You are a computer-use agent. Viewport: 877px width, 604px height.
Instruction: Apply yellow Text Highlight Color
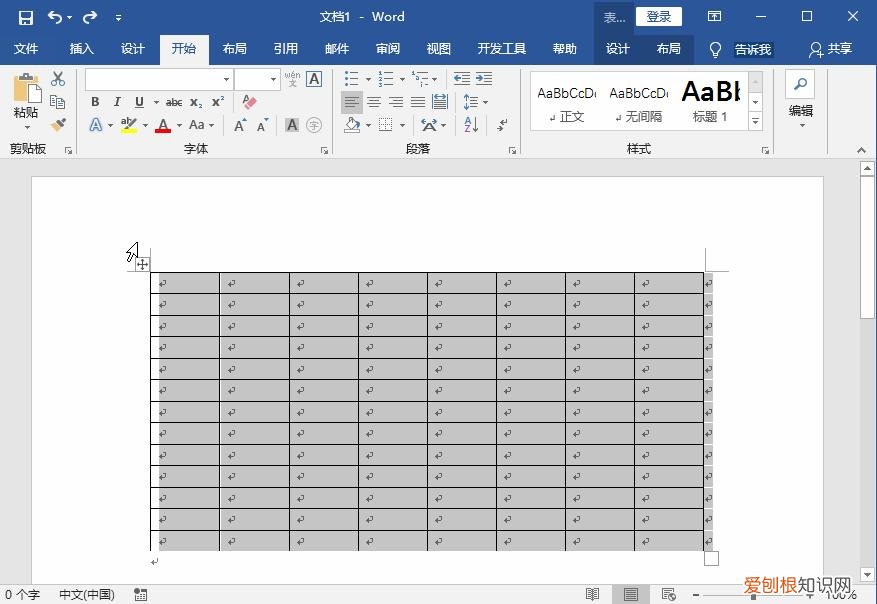[129, 123]
